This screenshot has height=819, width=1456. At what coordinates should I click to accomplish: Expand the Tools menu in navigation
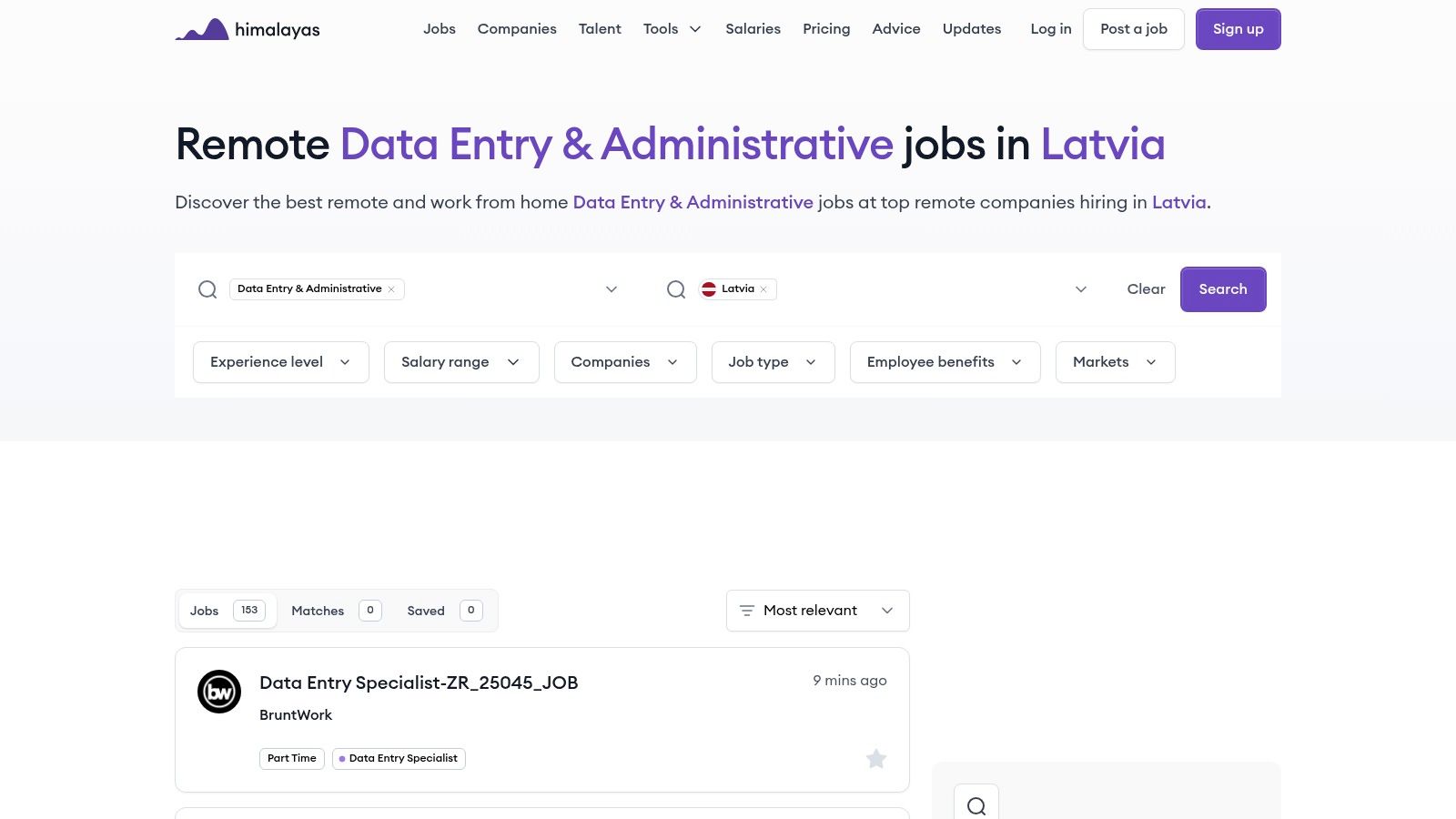pyautogui.click(x=672, y=29)
